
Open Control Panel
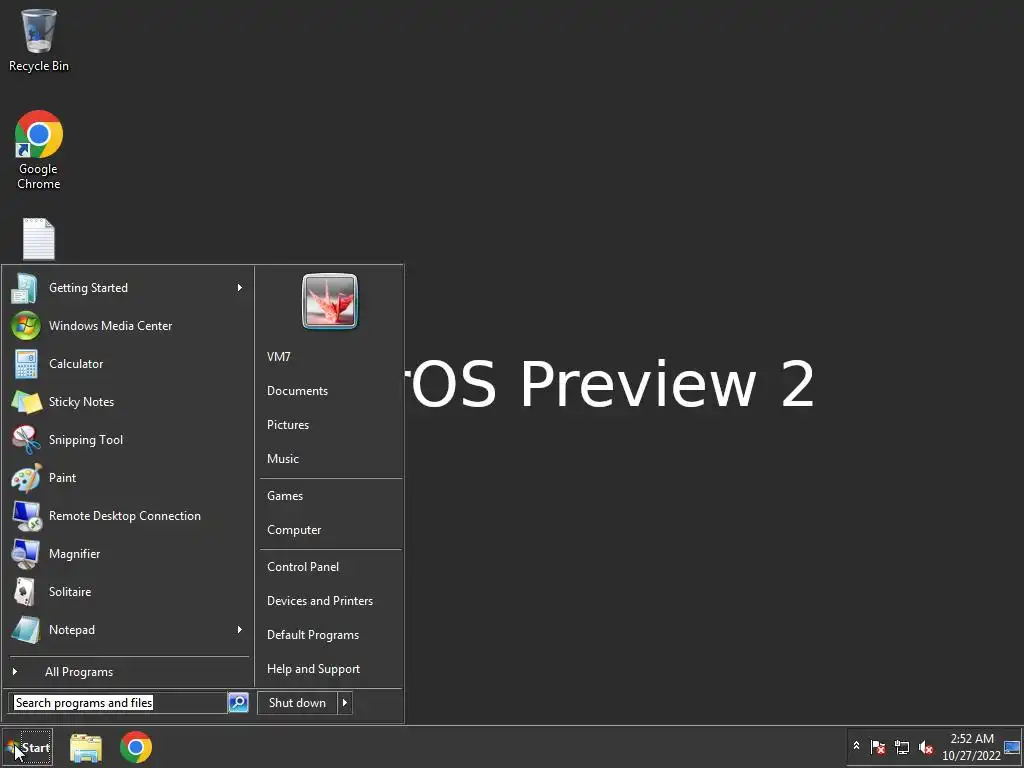303,567
